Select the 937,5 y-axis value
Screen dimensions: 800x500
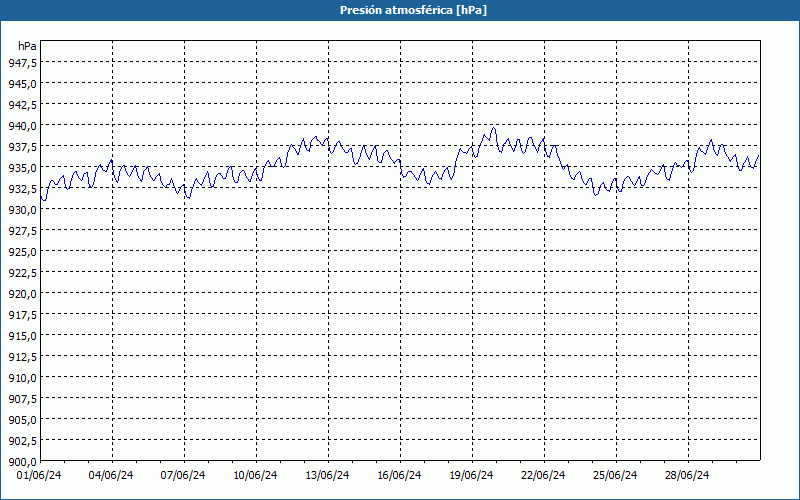coord(22,147)
